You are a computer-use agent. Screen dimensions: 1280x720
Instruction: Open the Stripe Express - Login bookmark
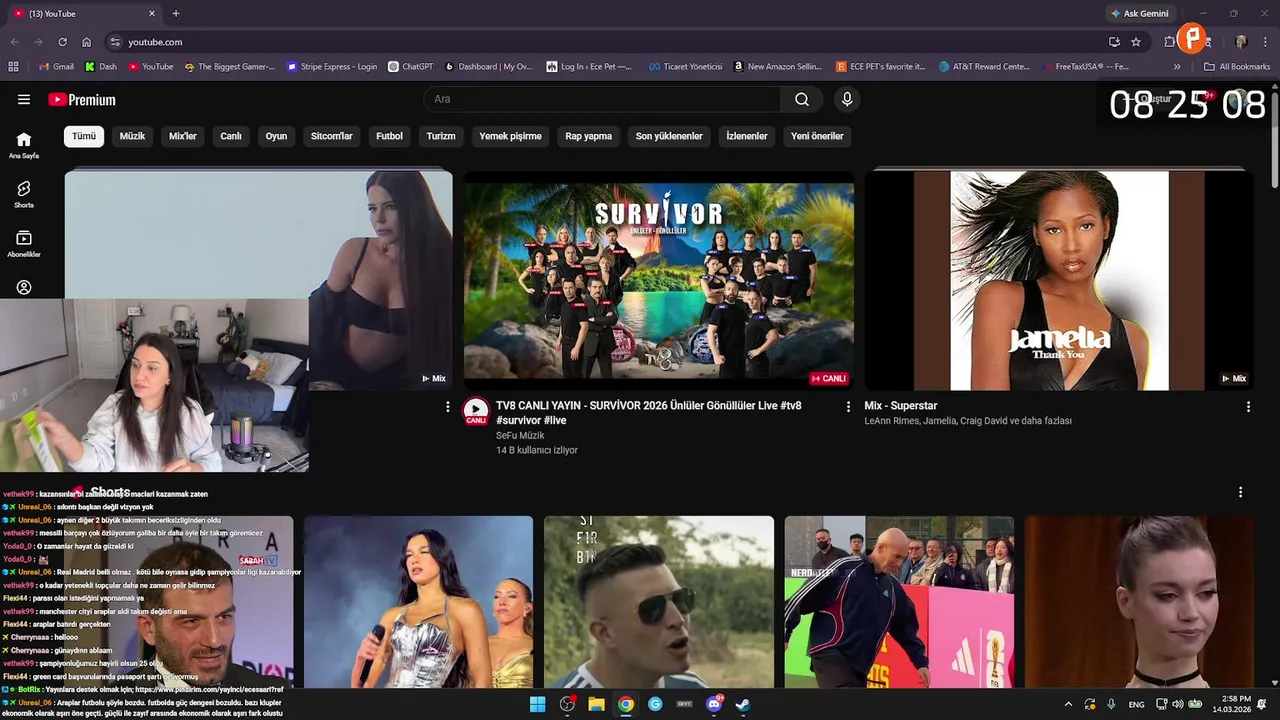332,67
